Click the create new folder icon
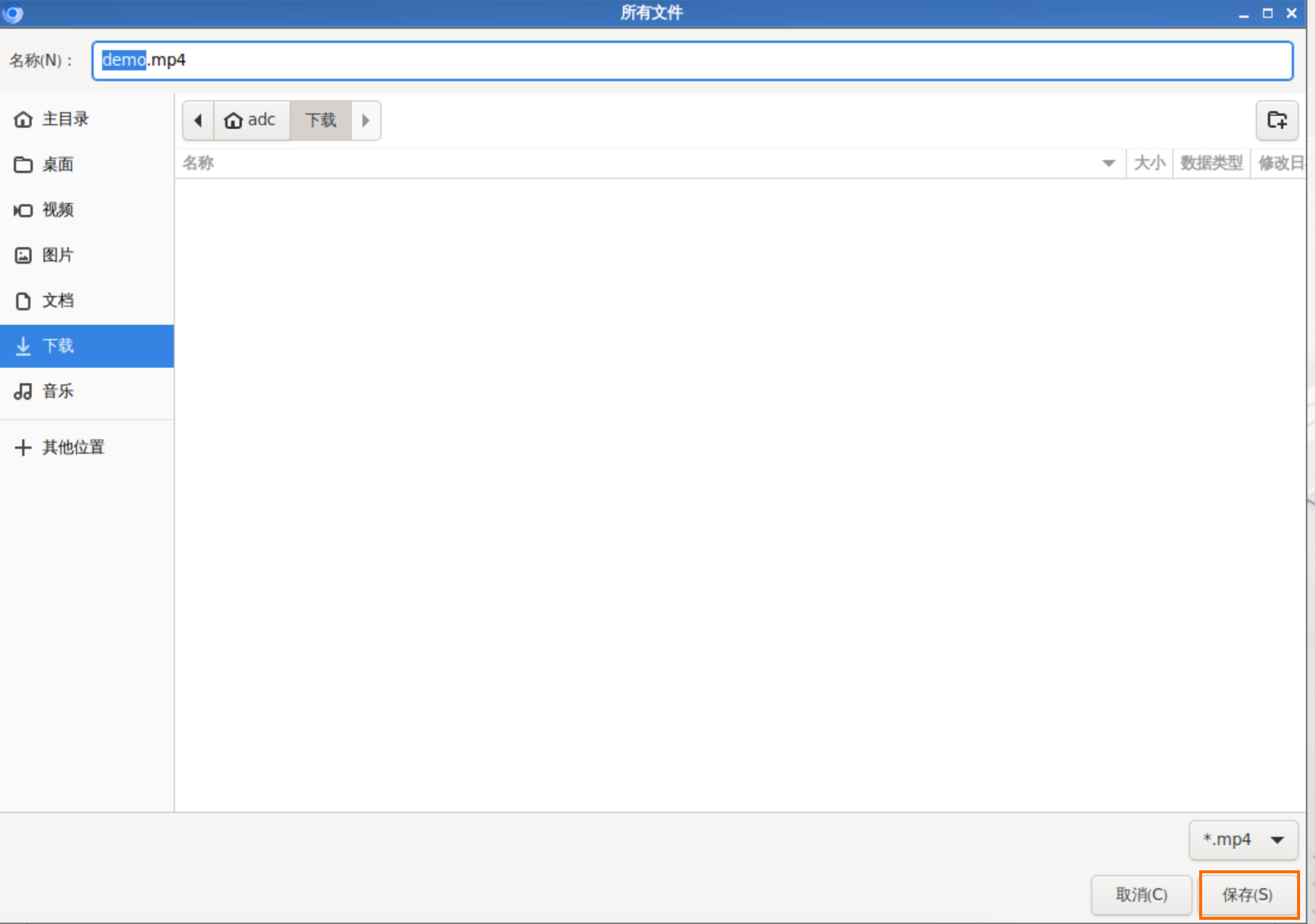The width and height of the screenshot is (1315, 924). pyautogui.click(x=1276, y=121)
